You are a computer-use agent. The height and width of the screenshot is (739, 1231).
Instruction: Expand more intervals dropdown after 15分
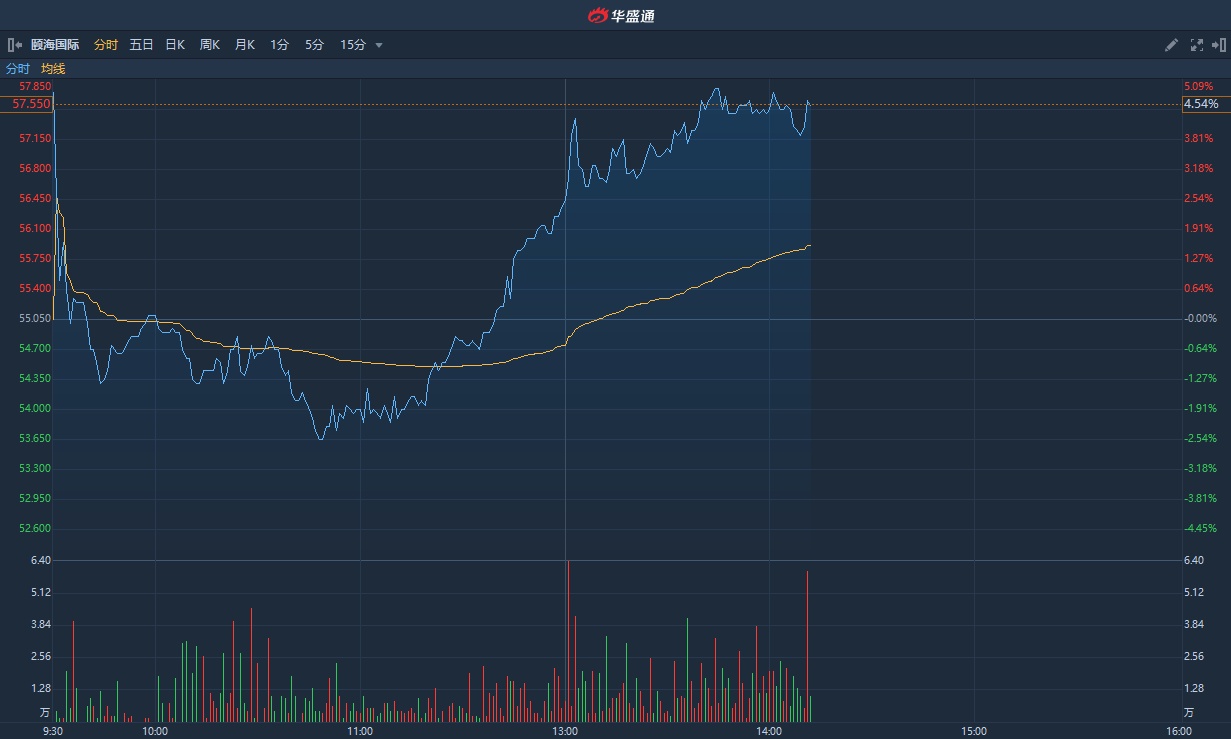[379, 45]
